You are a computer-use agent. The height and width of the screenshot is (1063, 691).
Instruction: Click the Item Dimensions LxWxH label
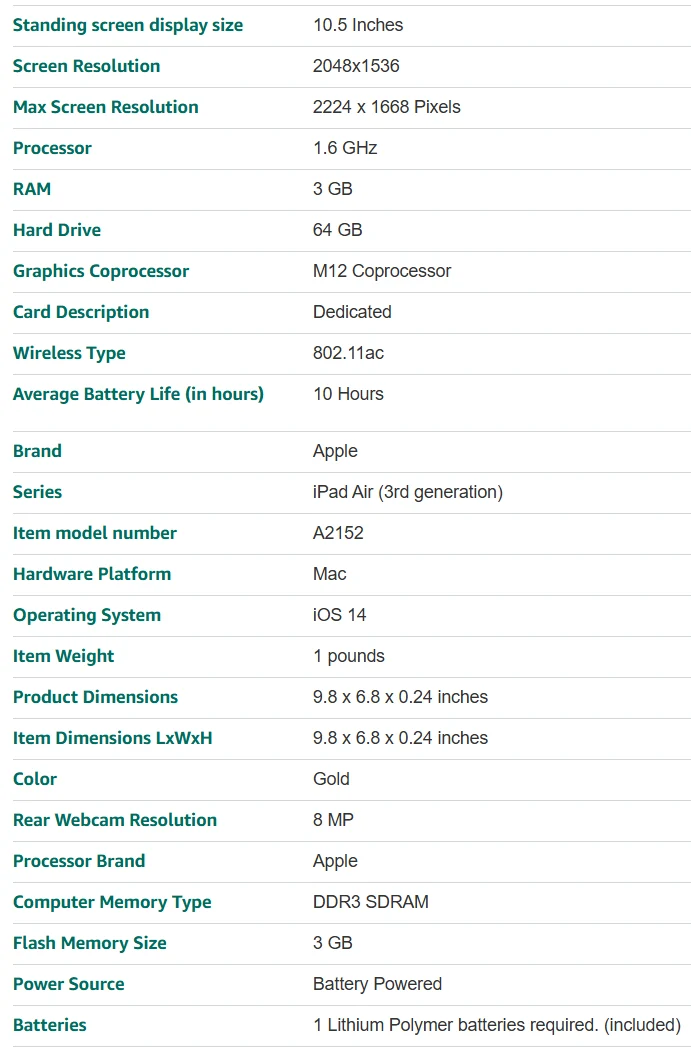(113, 738)
